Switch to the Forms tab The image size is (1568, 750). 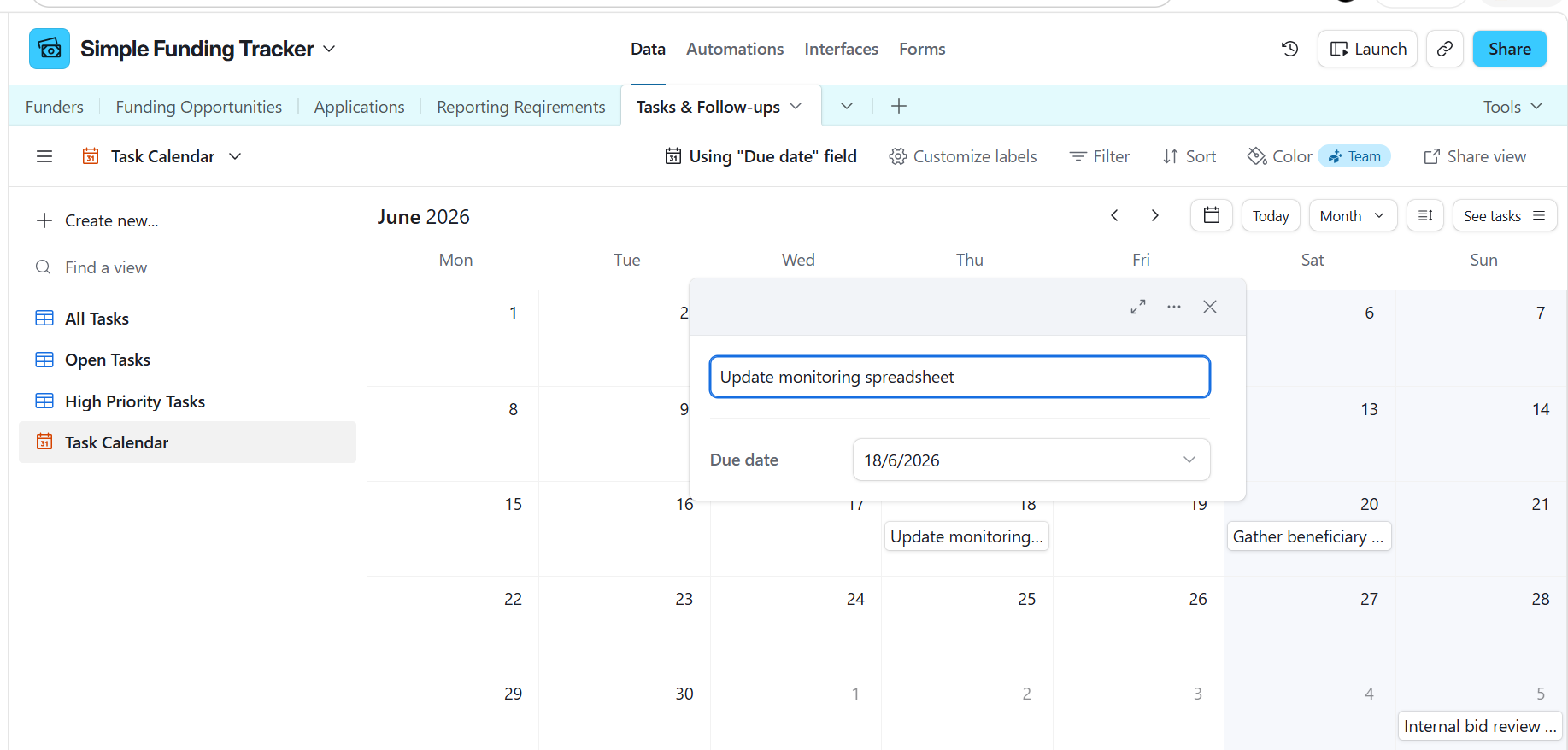tap(922, 49)
